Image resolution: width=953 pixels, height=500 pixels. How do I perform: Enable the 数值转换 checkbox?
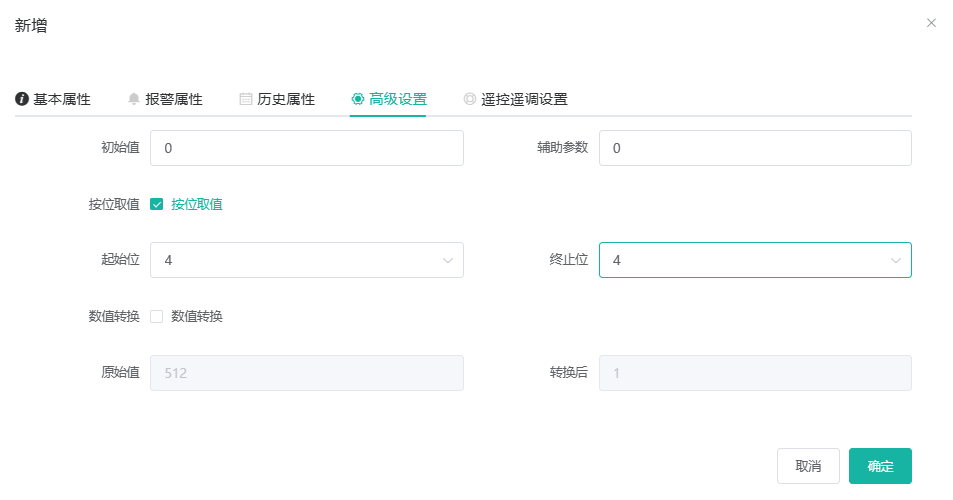point(157,317)
